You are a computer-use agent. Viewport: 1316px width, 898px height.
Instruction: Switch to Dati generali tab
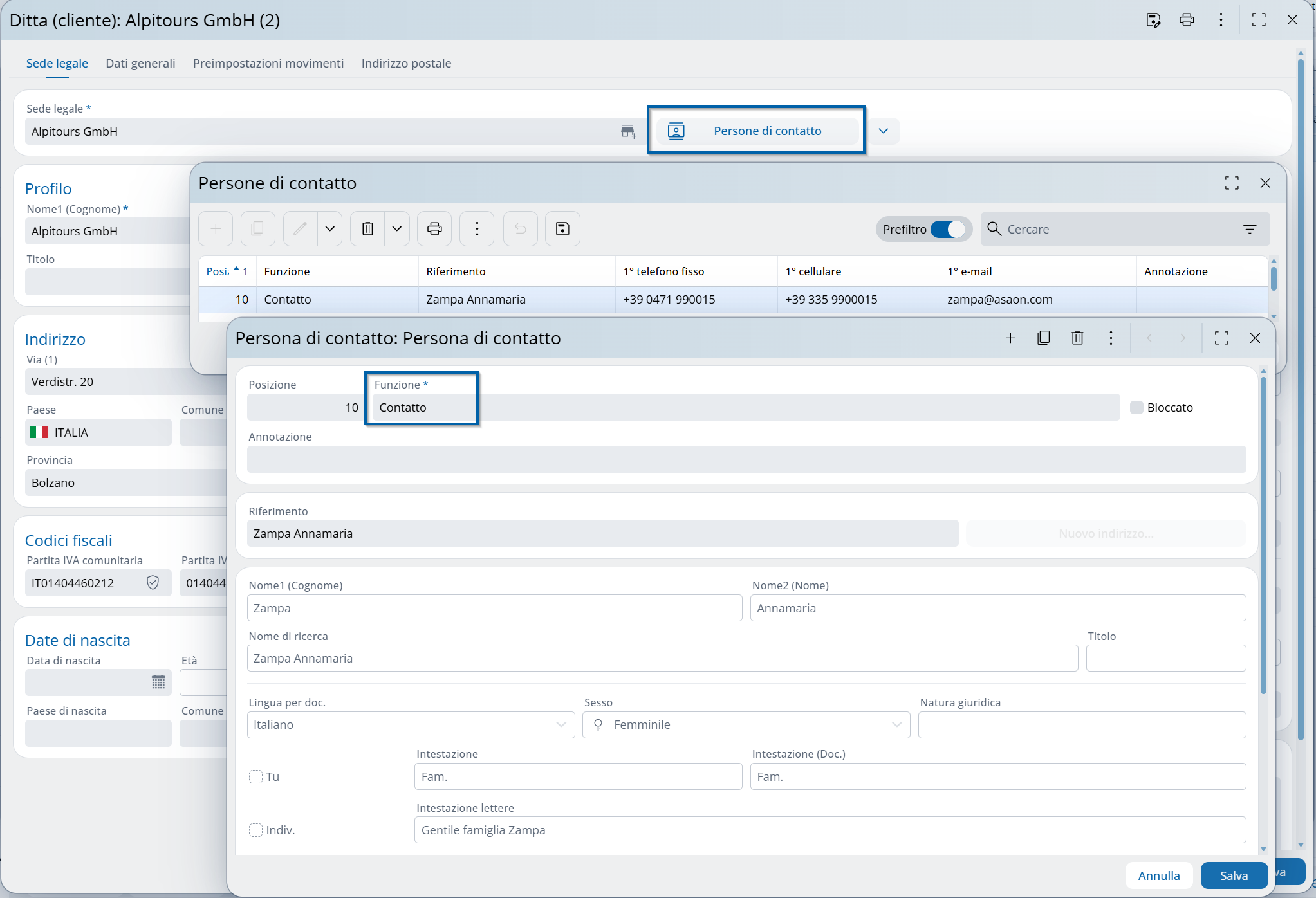click(x=140, y=63)
